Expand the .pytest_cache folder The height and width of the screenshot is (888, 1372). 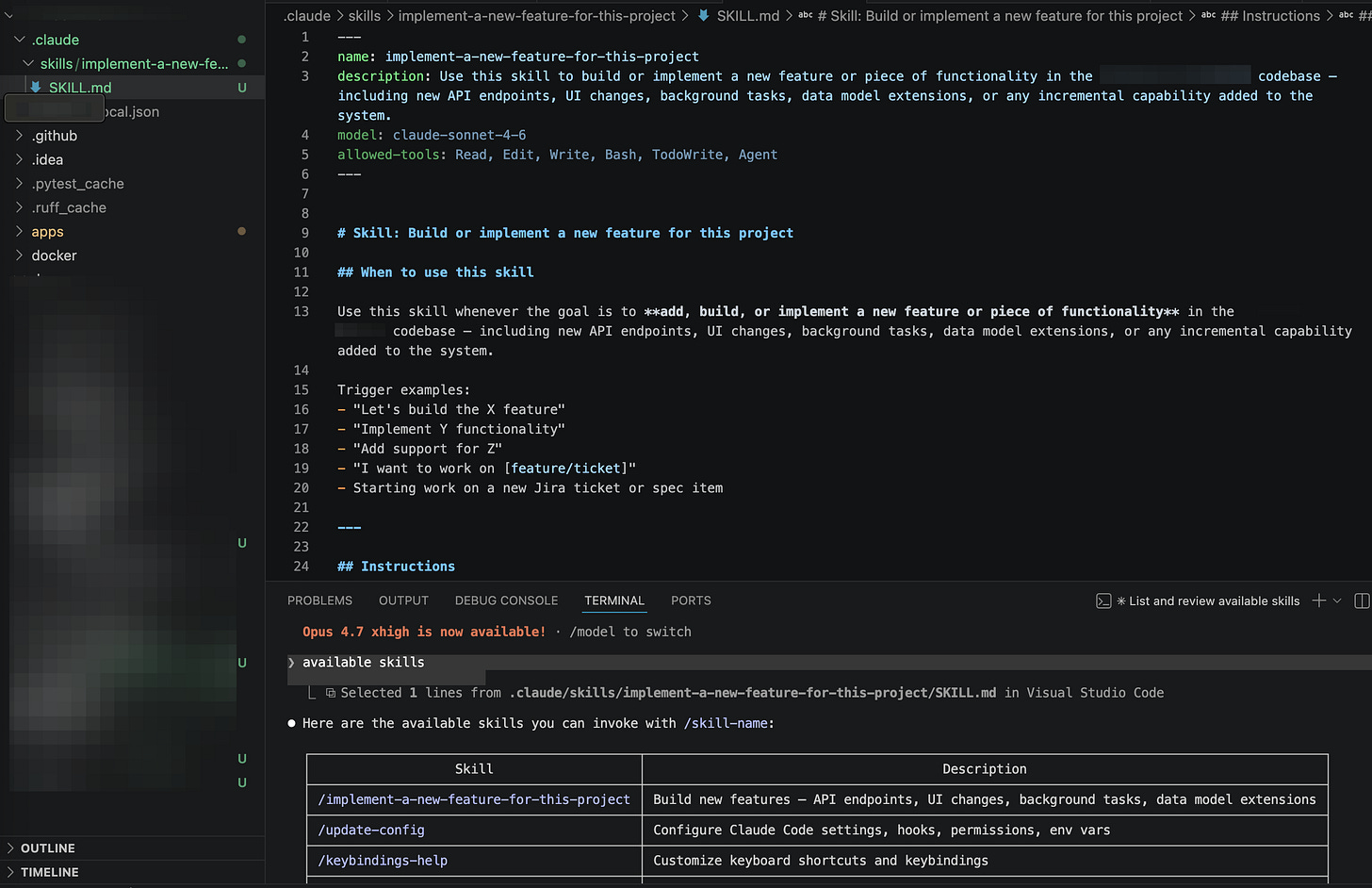(x=20, y=184)
